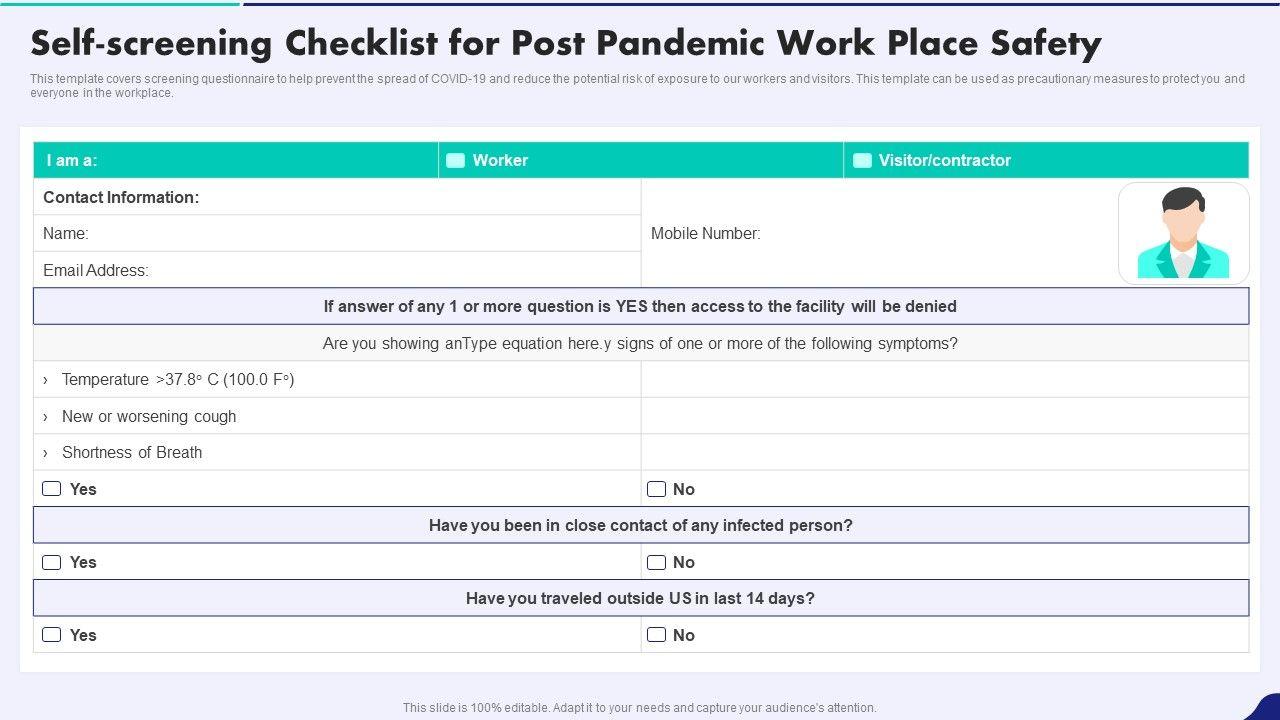Viewport: 1280px width, 720px height.
Task: Check the Visitor/contractor checkbox
Action: pos(861,160)
